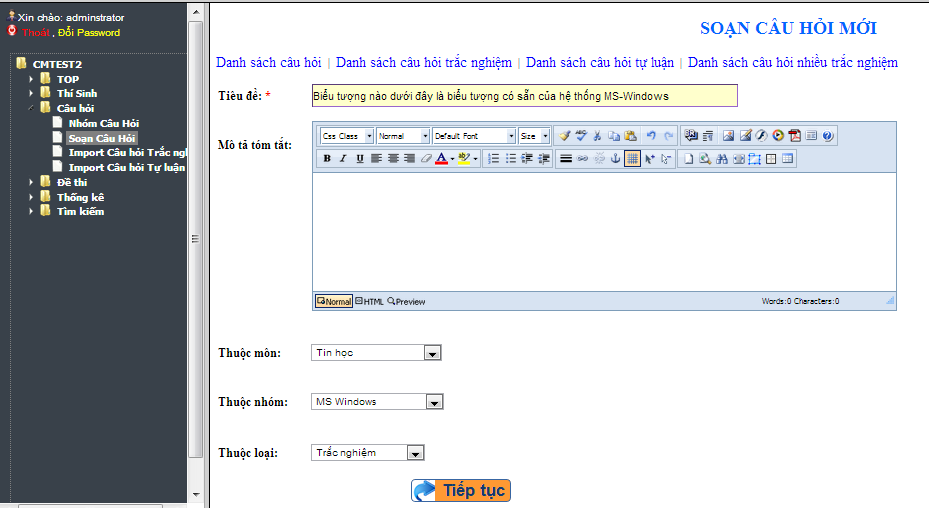This screenshot has height=508, width=929.
Task: Open font color dropdown arrow
Action: tap(452, 159)
